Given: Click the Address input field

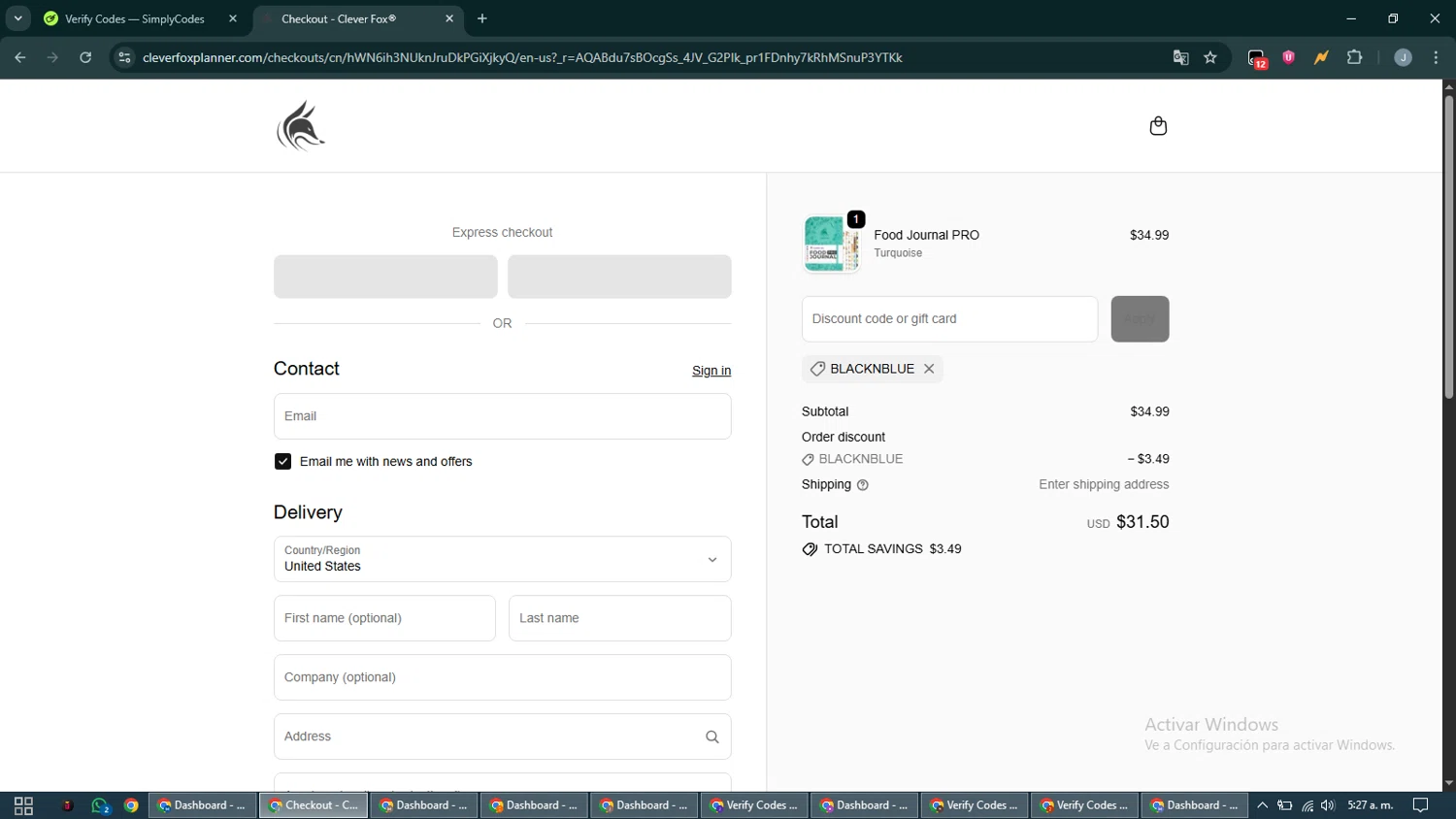Looking at the screenshot, I should [x=502, y=737].
